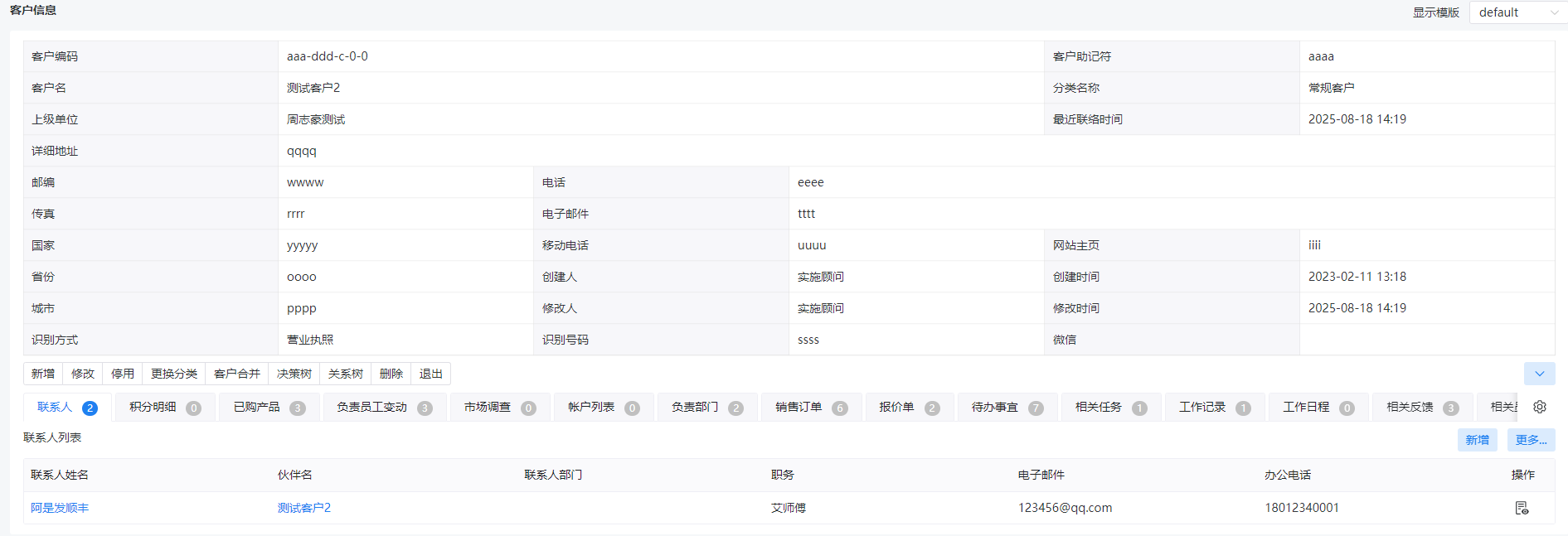Screen dimensions: 1568x536
Task: Click the tab settings gear icon
Action: pos(1540,407)
